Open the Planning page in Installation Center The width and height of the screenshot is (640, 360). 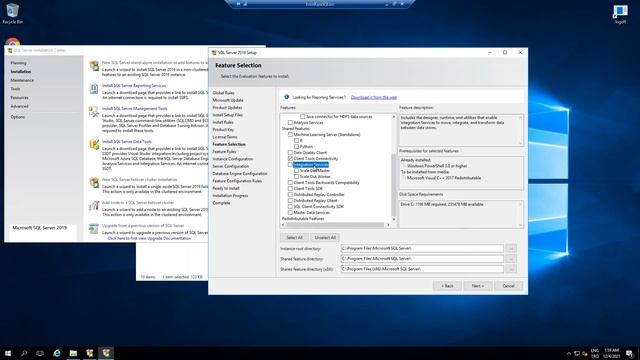18,63
